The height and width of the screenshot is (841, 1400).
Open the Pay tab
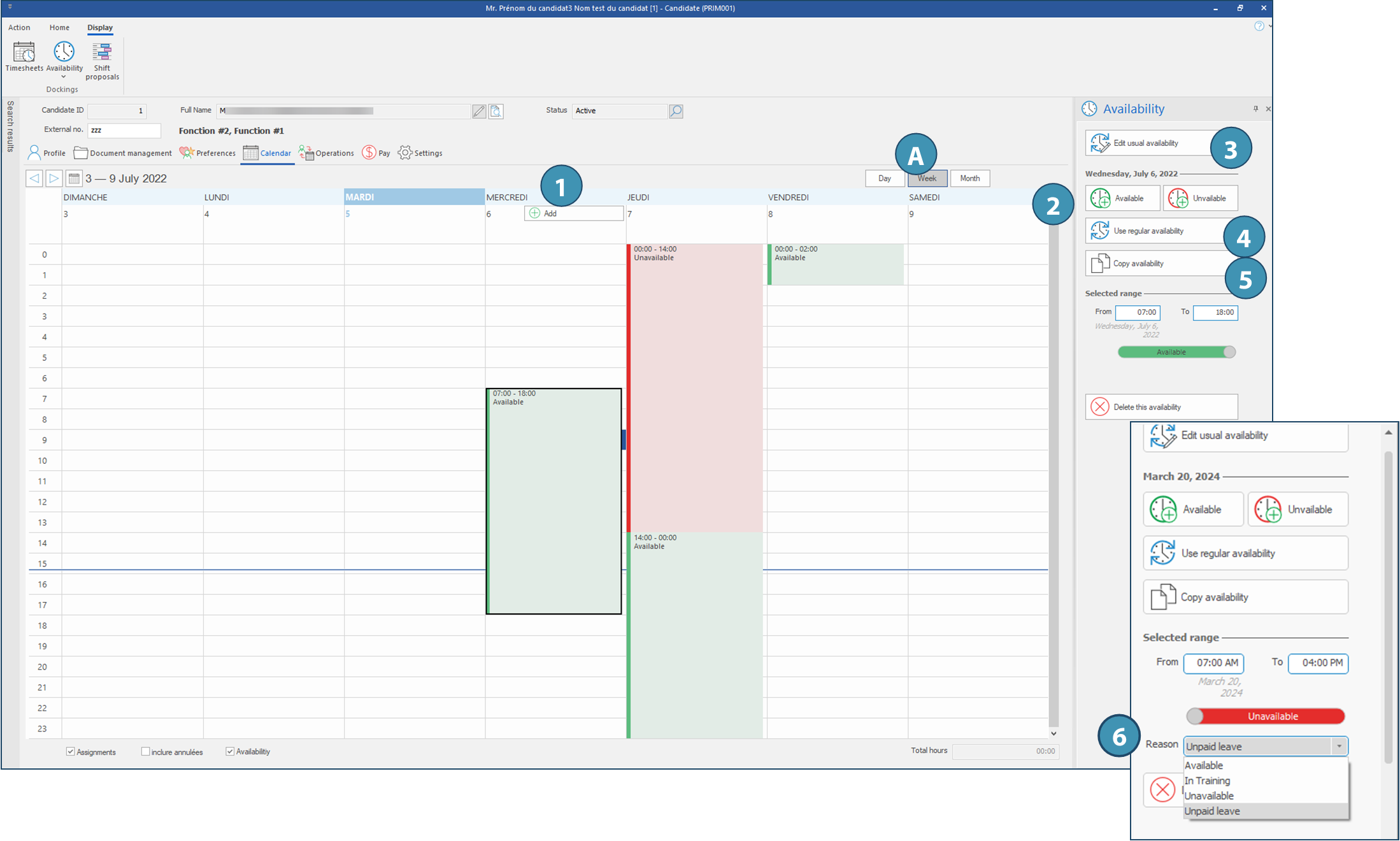pyautogui.click(x=376, y=153)
